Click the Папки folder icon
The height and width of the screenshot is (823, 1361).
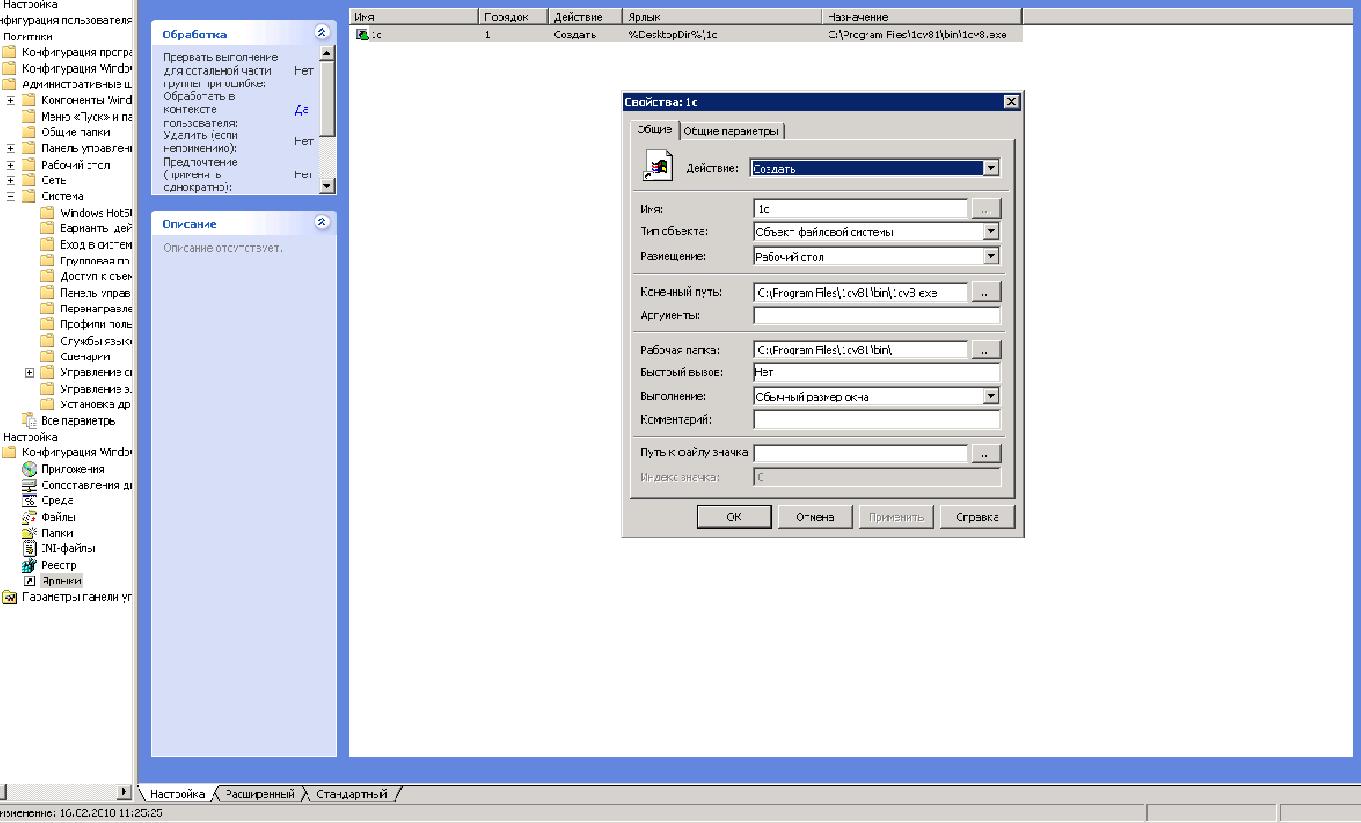(29, 533)
